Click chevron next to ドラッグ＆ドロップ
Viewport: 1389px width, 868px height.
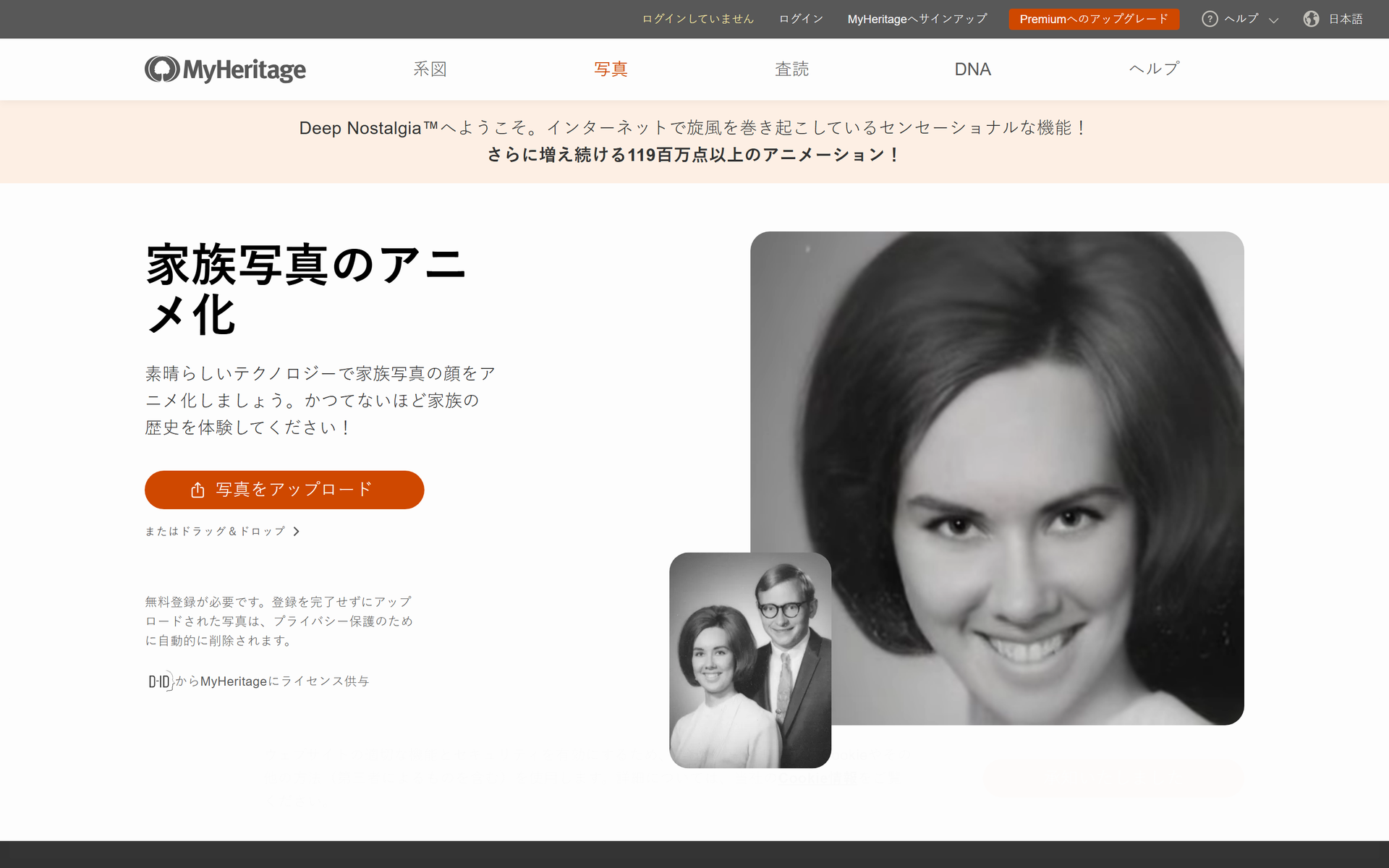296,532
